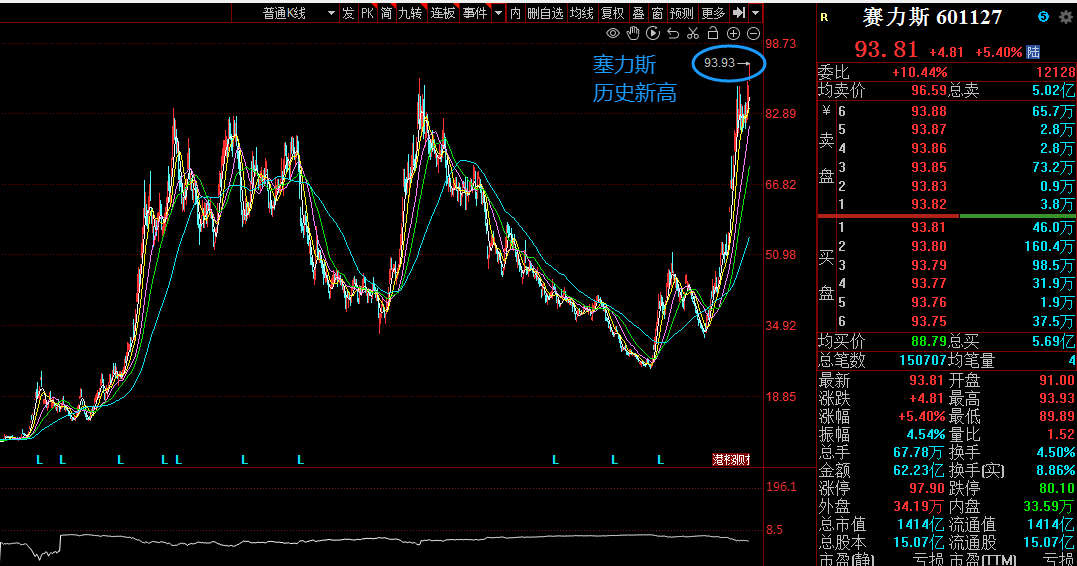Screen dimensions: 1077x566
Task: Zoom out with the minus circle icon
Action: pyautogui.click(x=753, y=34)
